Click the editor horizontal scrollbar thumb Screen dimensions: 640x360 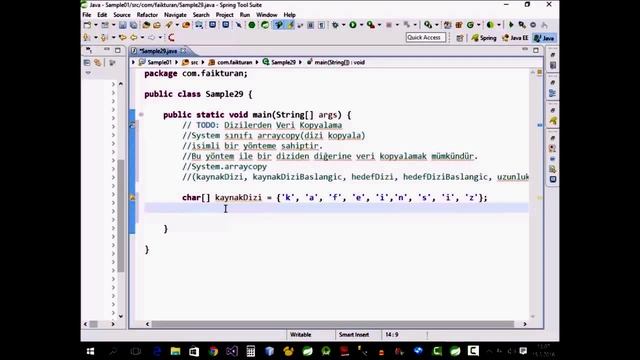[333, 324]
